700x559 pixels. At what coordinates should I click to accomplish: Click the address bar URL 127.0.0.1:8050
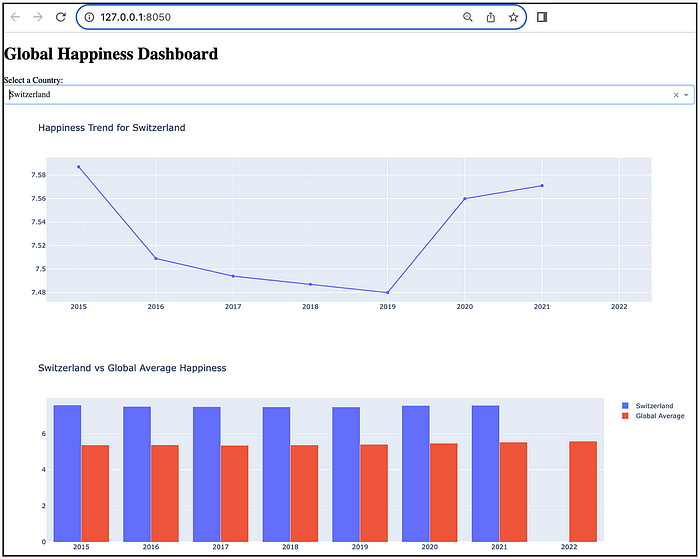135,17
